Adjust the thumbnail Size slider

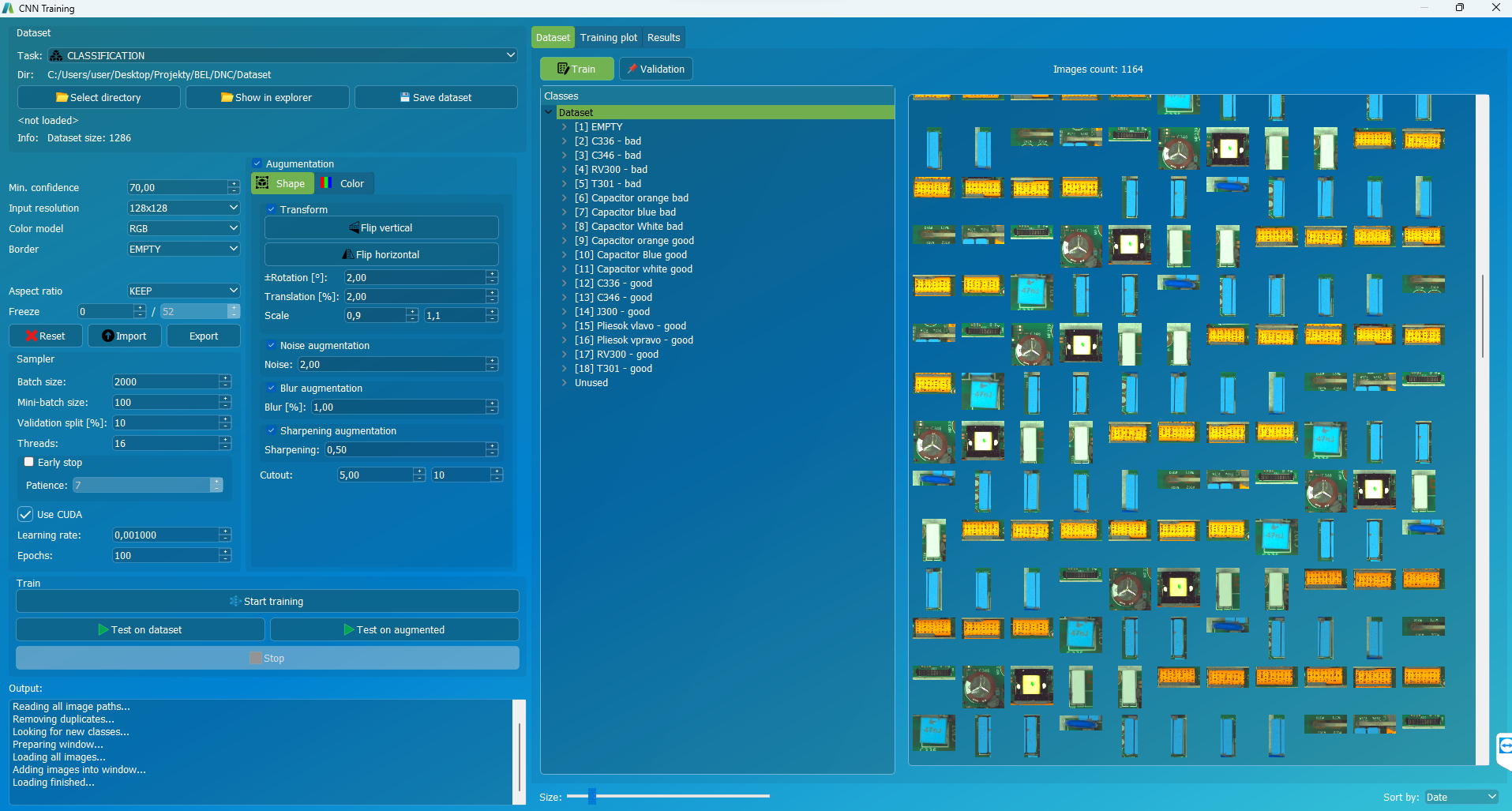[x=591, y=796]
